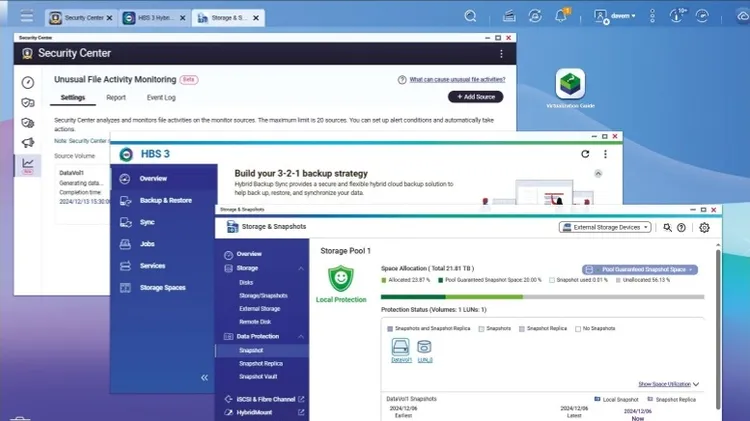Close the HBS 3 taskbar tab
Viewport: 750px width, 421px height.
coord(183,18)
